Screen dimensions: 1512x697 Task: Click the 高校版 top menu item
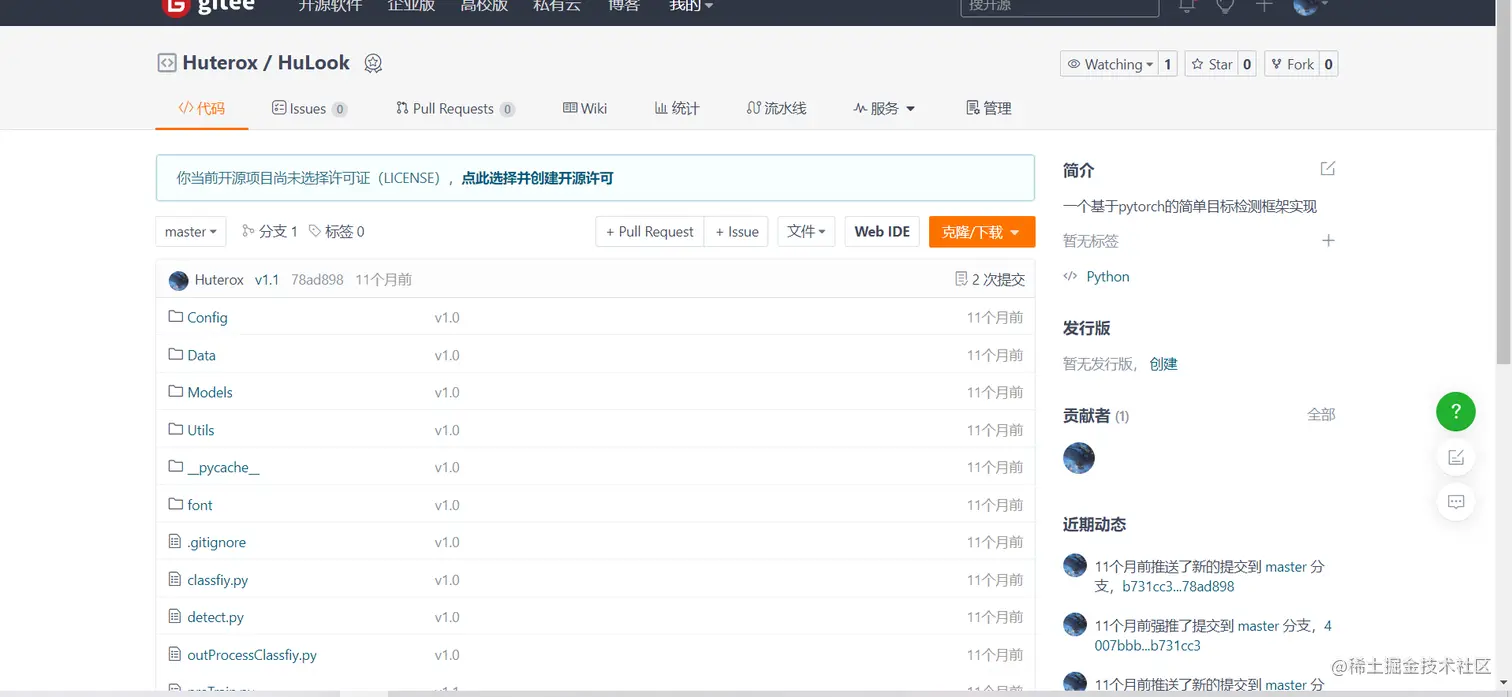(x=484, y=6)
